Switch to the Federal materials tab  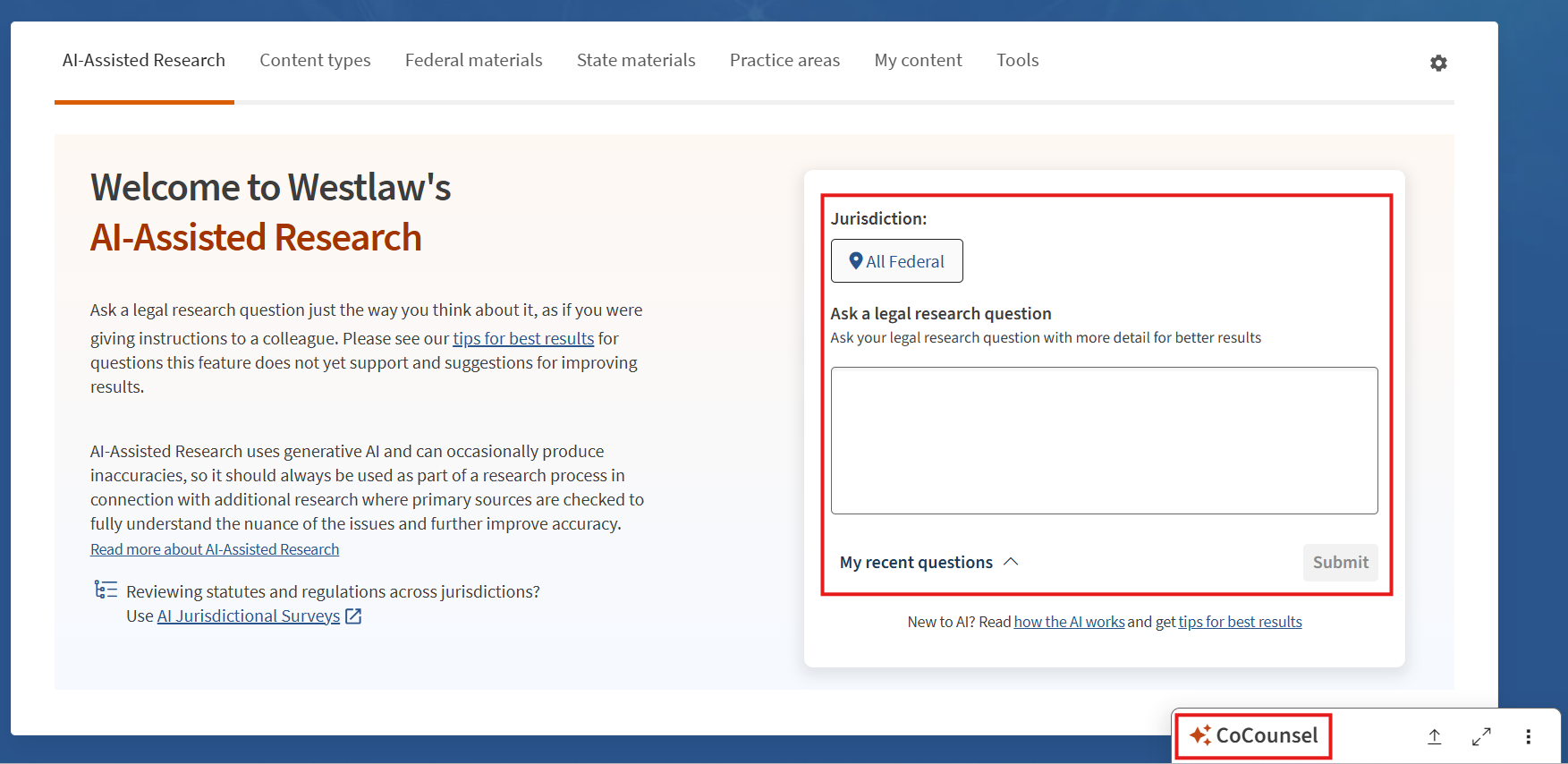point(473,60)
